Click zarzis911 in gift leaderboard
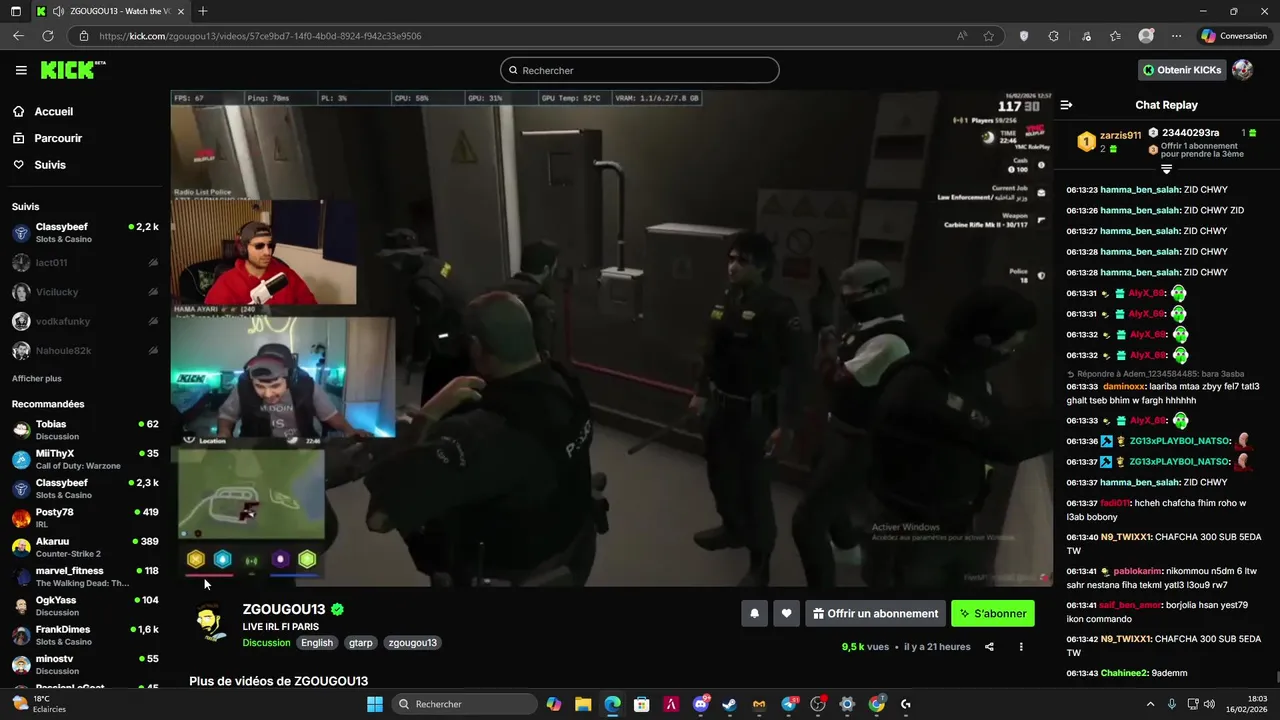Screen dimensions: 1280x720 pos(1120,135)
